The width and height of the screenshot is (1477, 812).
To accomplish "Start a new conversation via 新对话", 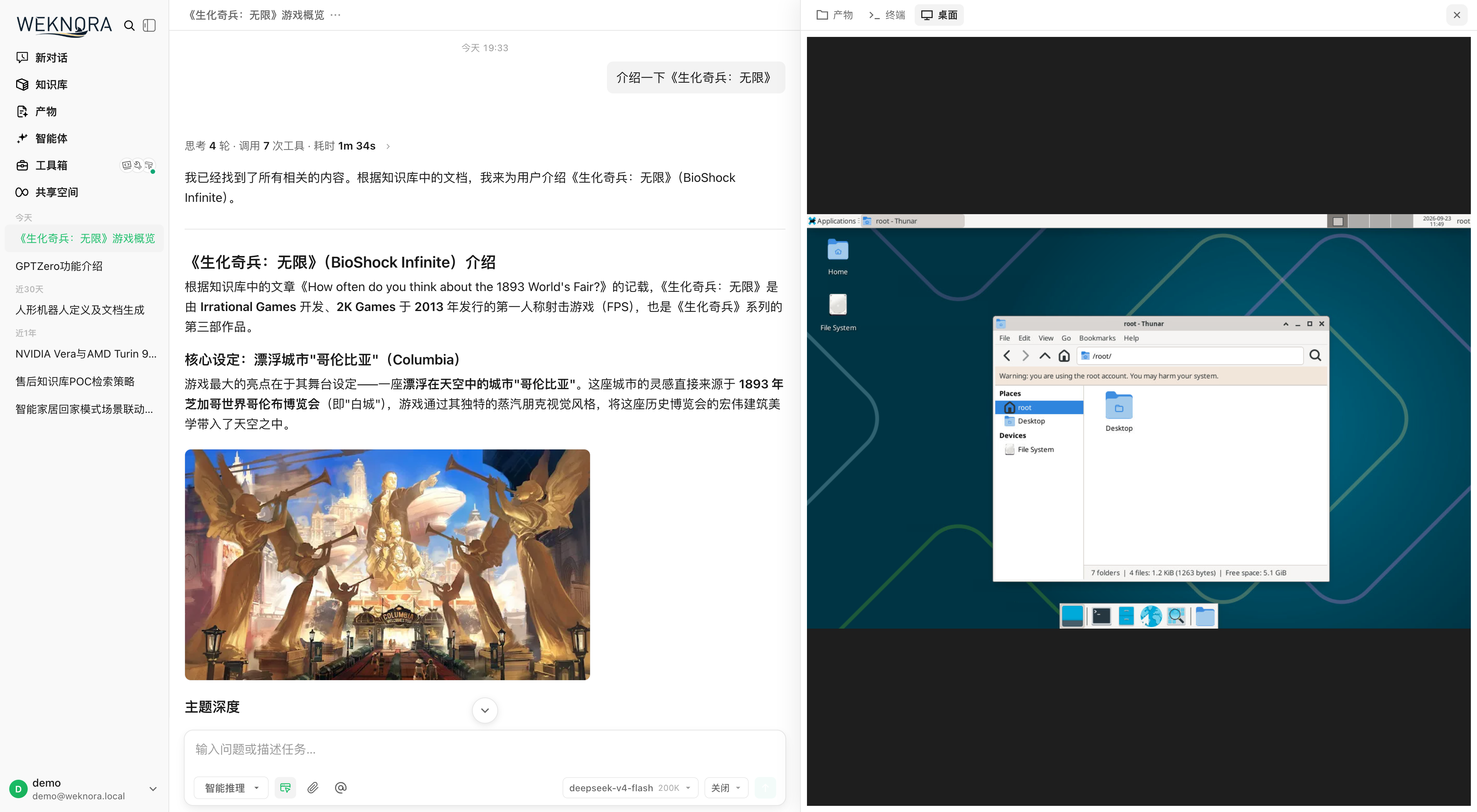I will (x=51, y=57).
